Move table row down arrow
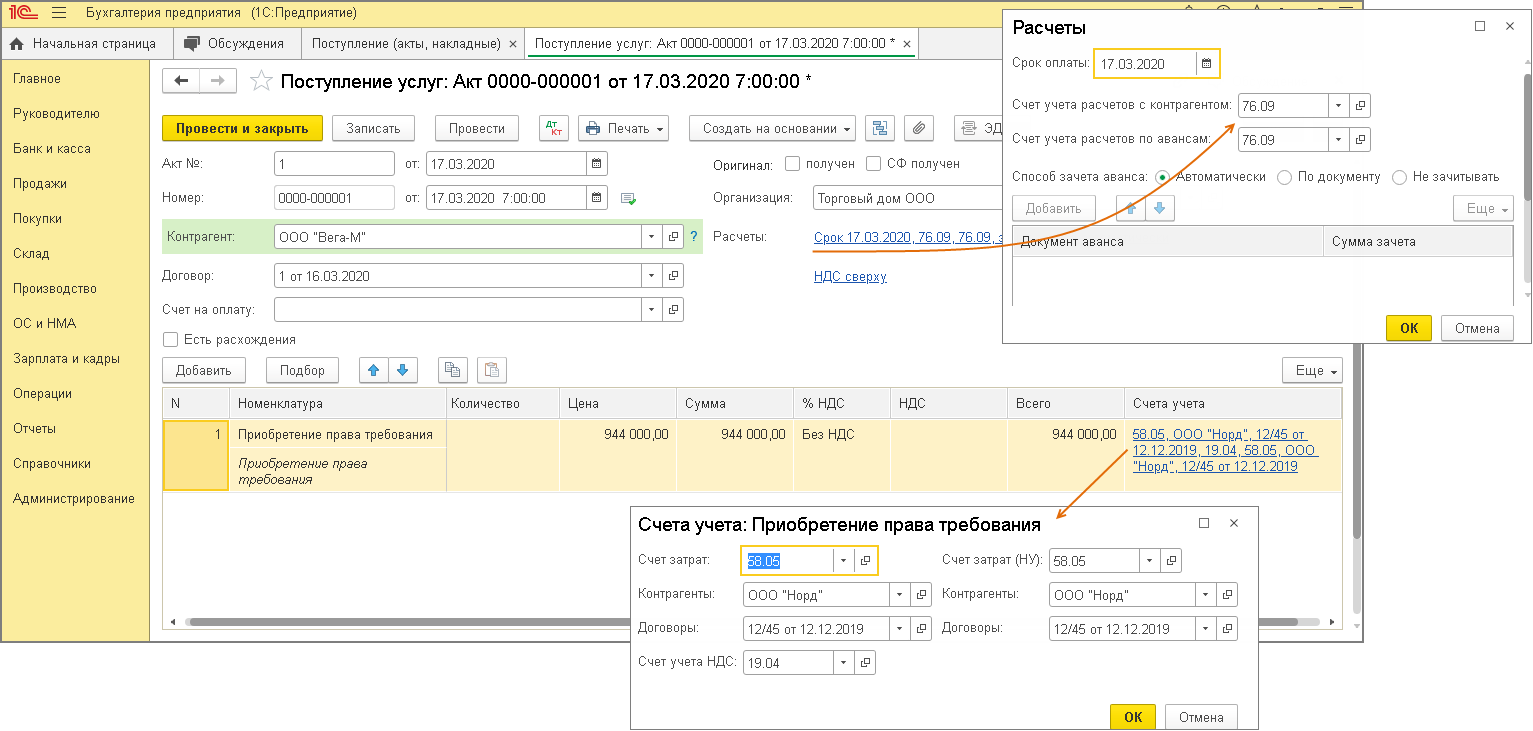 [403, 370]
